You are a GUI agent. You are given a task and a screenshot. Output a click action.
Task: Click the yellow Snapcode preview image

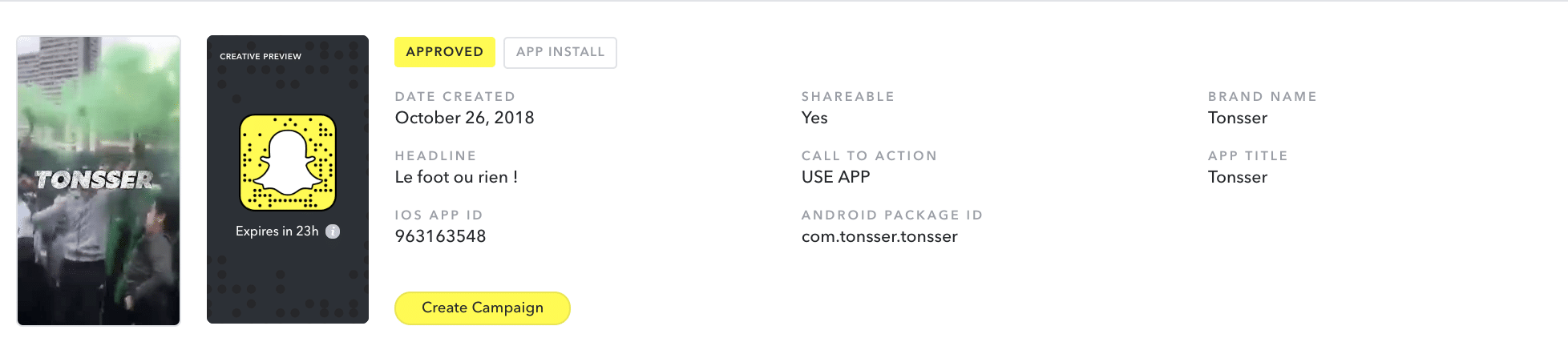pyautogui.click(x=288, y=163)
